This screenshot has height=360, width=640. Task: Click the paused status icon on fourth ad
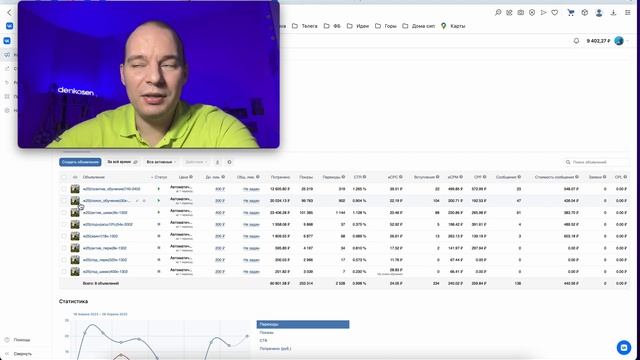pyautogui.click(x=159, y=224)
